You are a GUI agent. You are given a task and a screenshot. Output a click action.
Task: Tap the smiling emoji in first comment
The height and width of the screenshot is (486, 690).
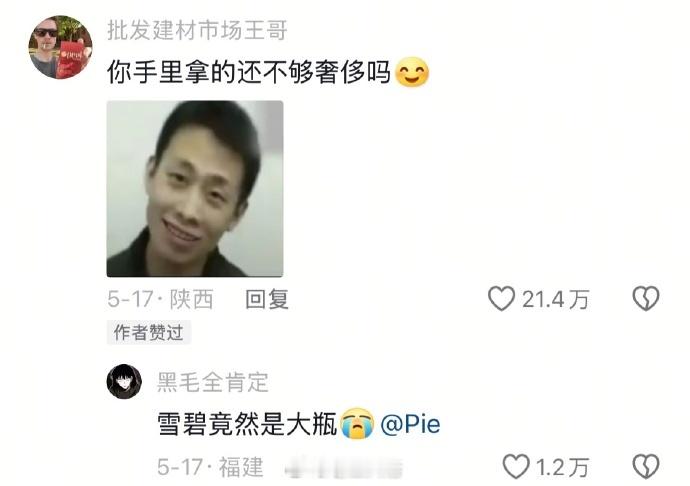[412, 72]
